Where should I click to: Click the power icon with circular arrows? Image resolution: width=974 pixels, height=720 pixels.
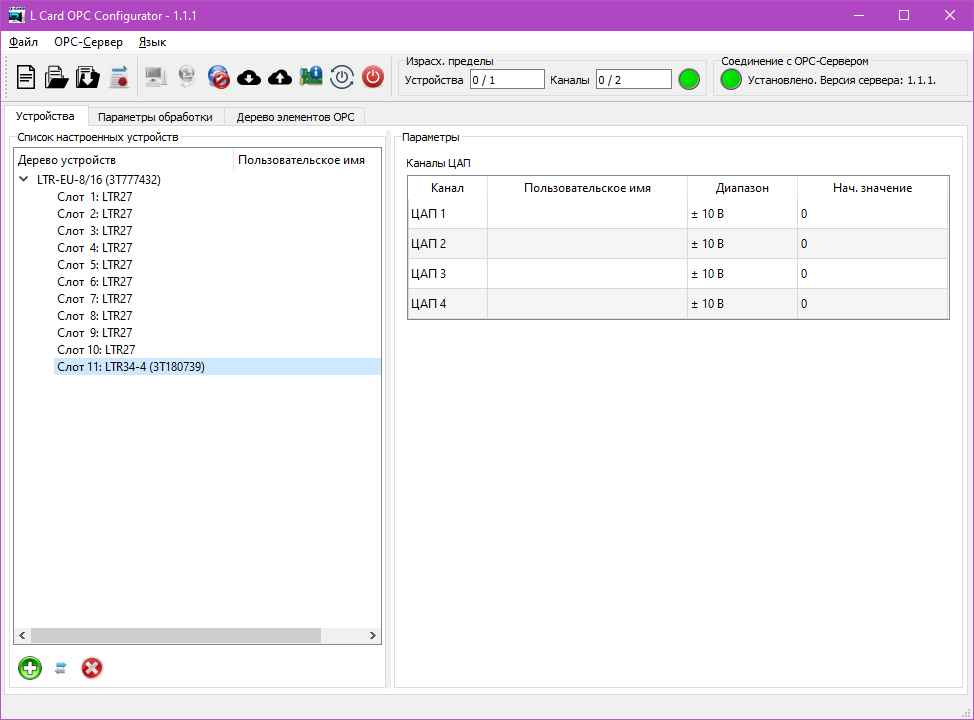(x=342, y=77)
